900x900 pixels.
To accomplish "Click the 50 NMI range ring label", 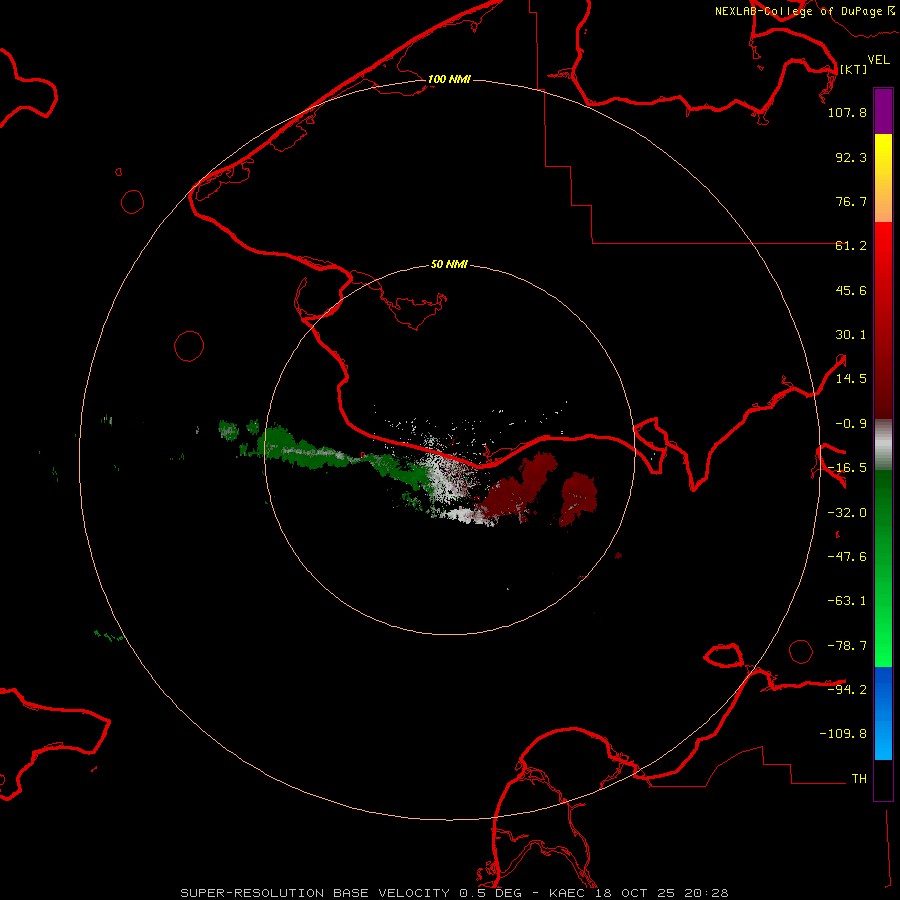I will [x=449, y=264].
